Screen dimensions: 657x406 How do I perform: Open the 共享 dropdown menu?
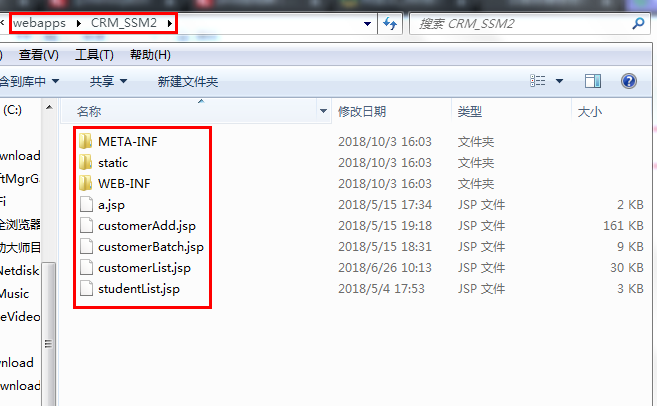pyautogui.click(x=108, y=81)
